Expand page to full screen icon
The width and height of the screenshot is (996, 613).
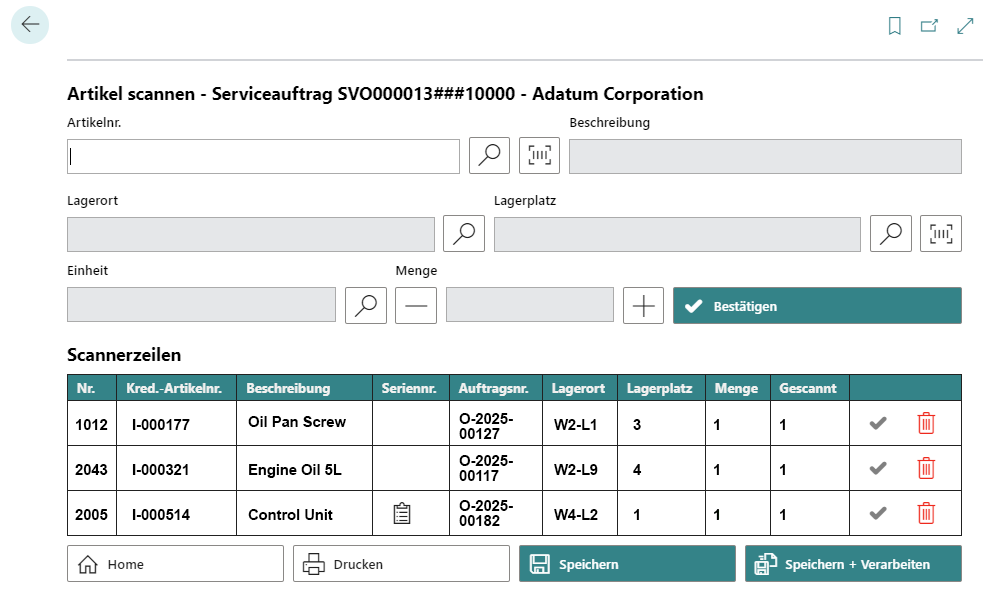coord(965,26)
